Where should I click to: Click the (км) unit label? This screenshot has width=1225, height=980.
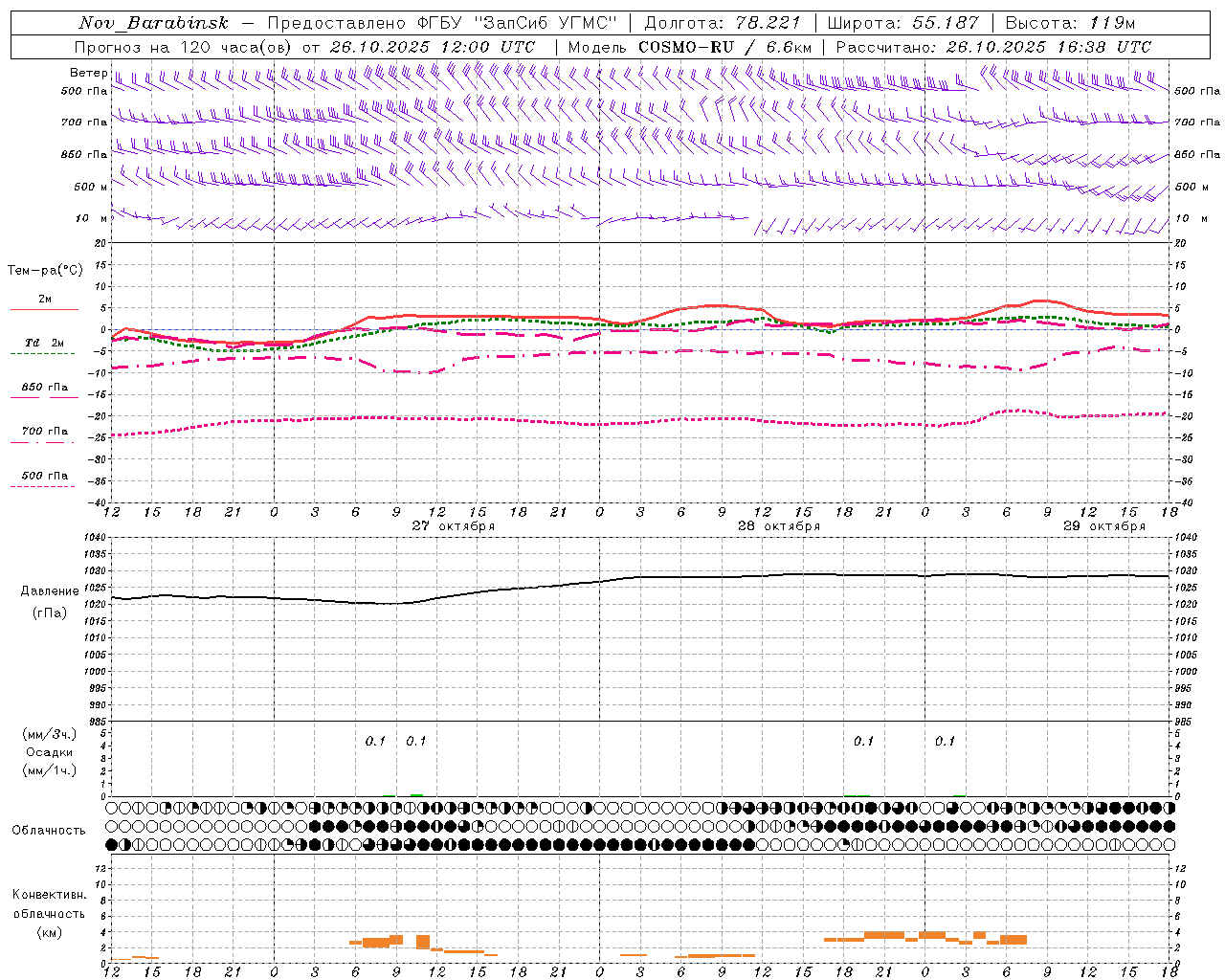(x=50, y=932)
